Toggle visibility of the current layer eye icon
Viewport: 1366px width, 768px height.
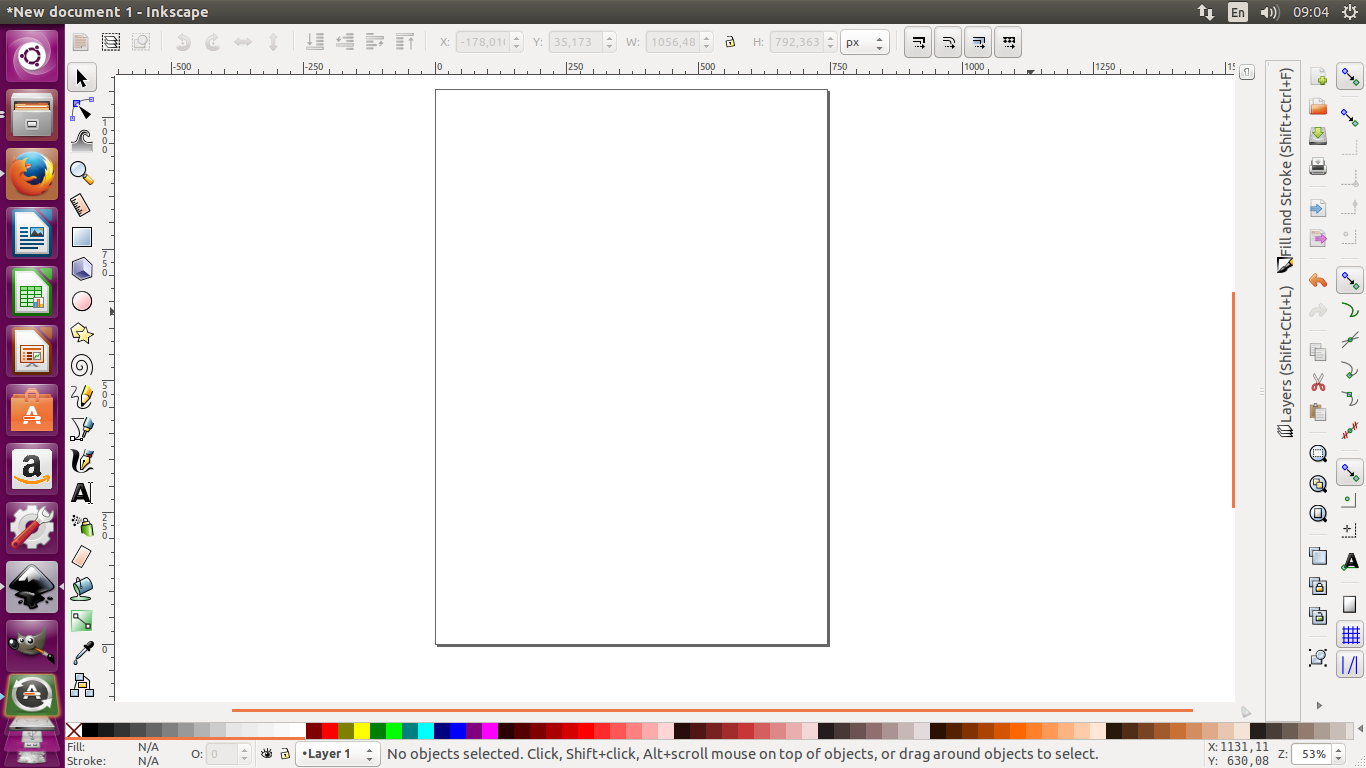(265, 754)
